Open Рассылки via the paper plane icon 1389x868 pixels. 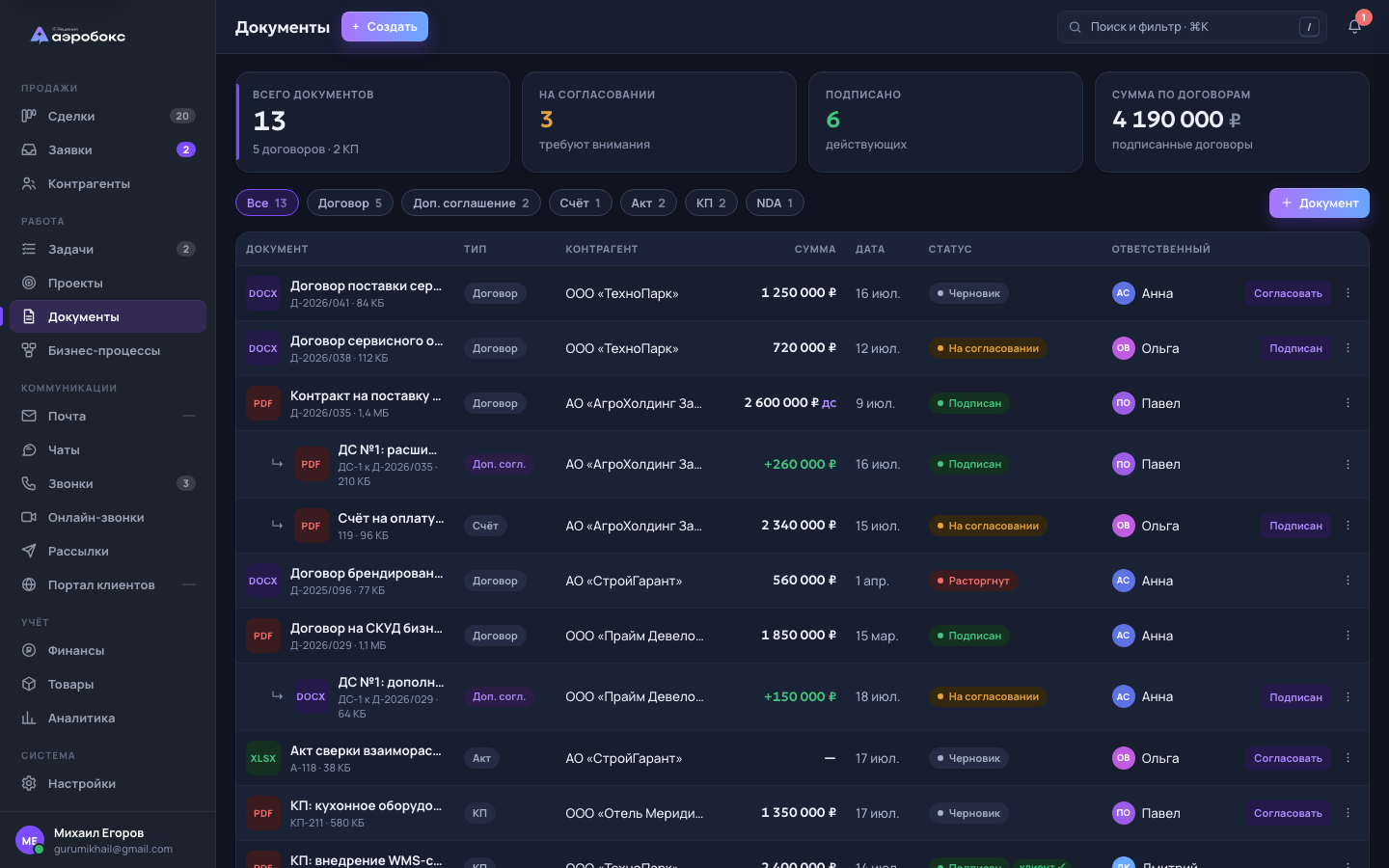pyautogui.click(x=29, y=551)
